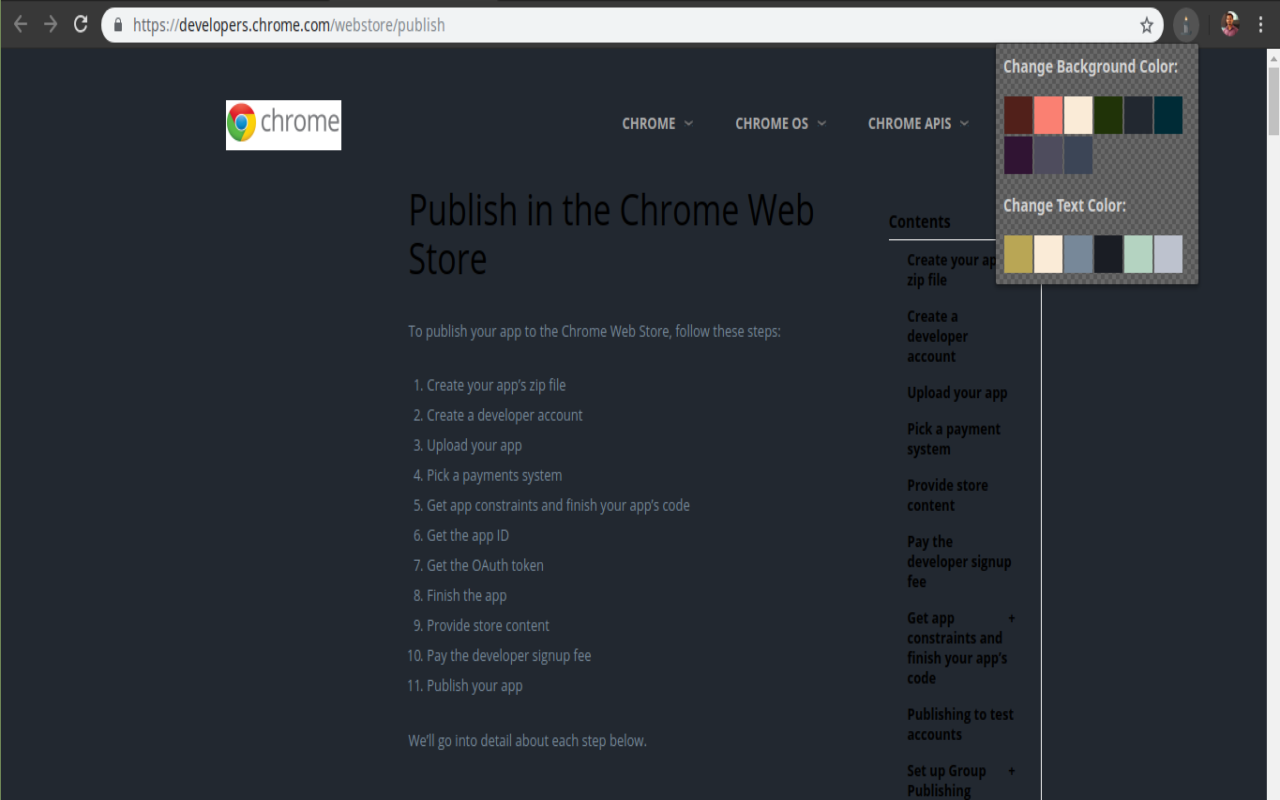The height and width of the screenshot is (800, 1280).
Task: Jump to Upload your app in Contents
Action: (x=957, y=393)
